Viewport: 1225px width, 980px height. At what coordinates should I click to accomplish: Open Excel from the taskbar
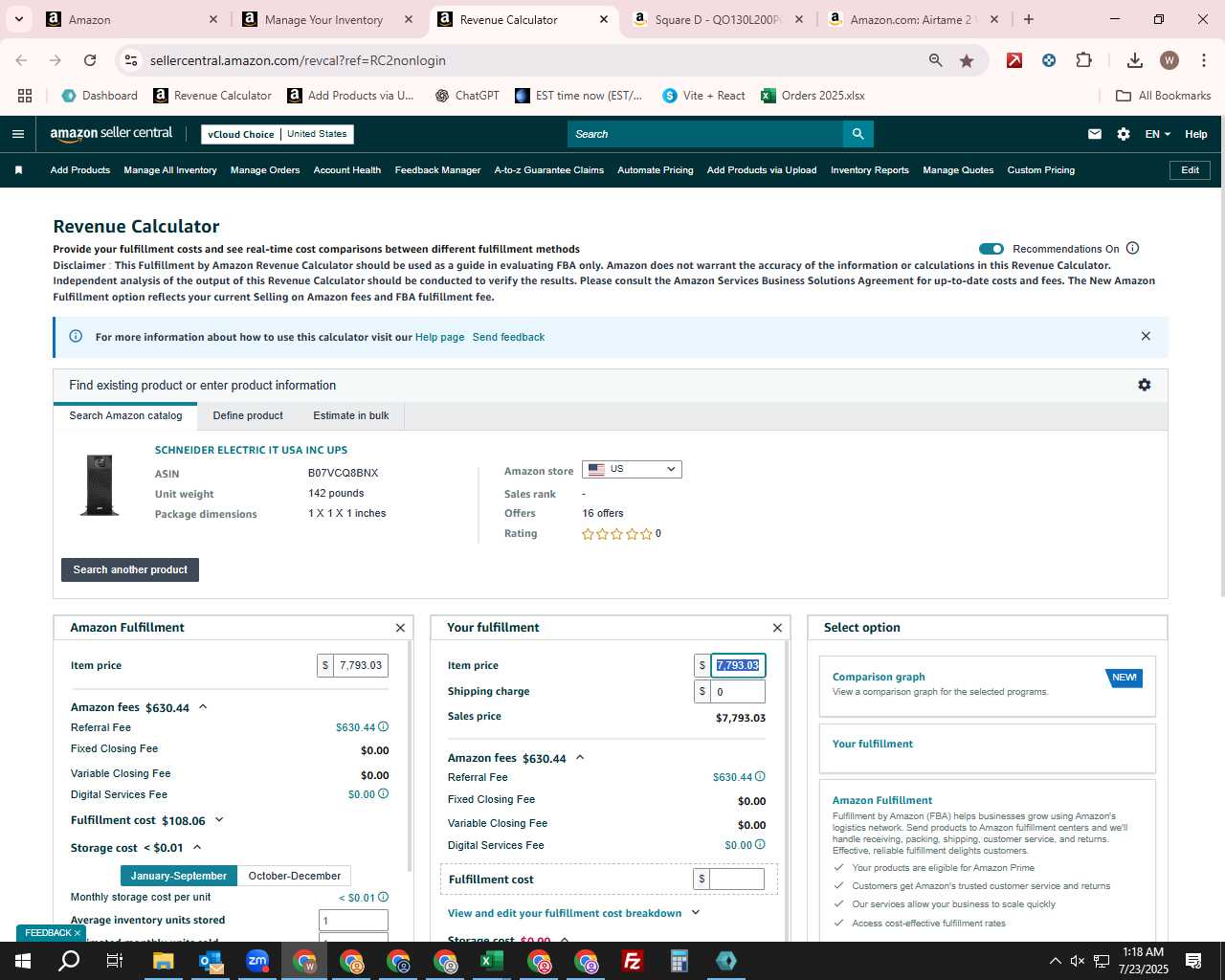[x=491, y=961]
